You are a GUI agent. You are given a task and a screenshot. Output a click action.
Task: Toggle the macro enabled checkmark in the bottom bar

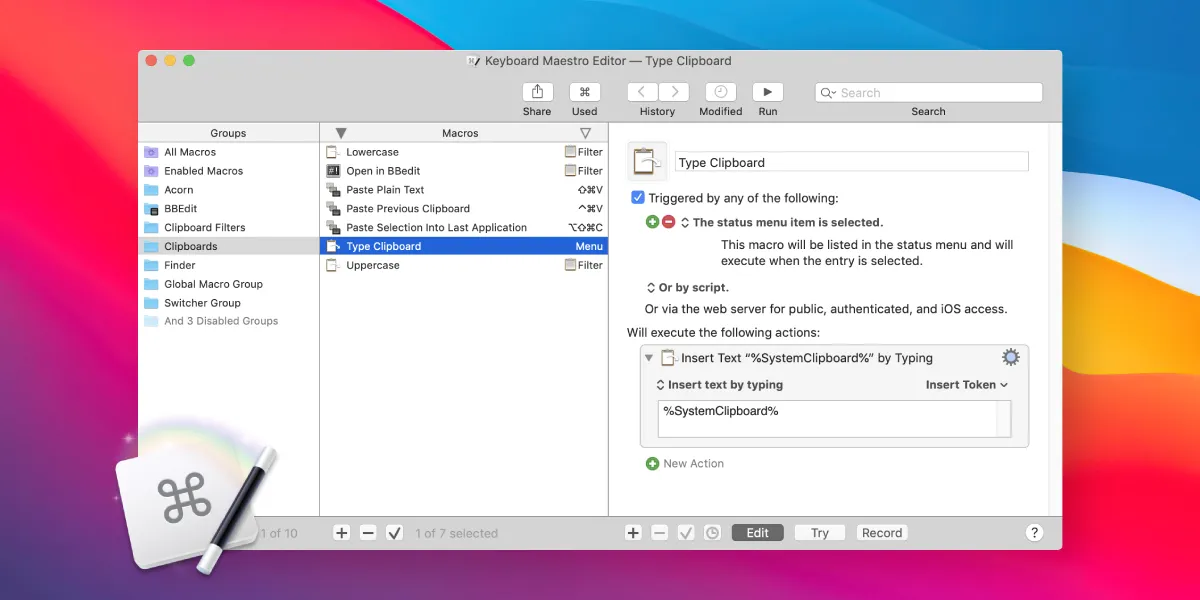coord(686,533)
